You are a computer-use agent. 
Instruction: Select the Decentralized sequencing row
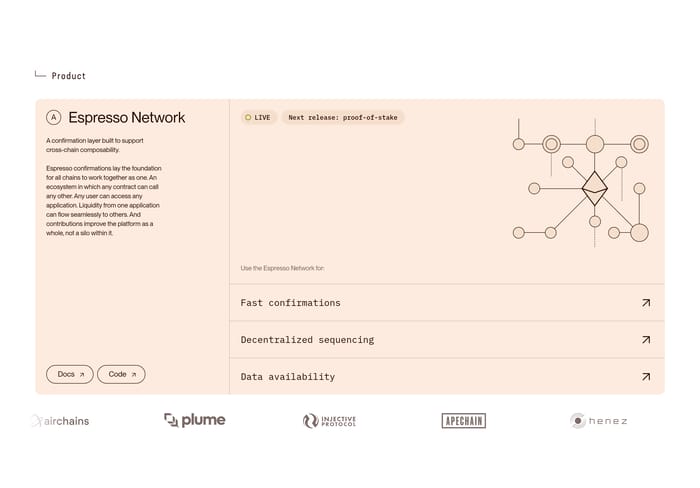(447, 340)
